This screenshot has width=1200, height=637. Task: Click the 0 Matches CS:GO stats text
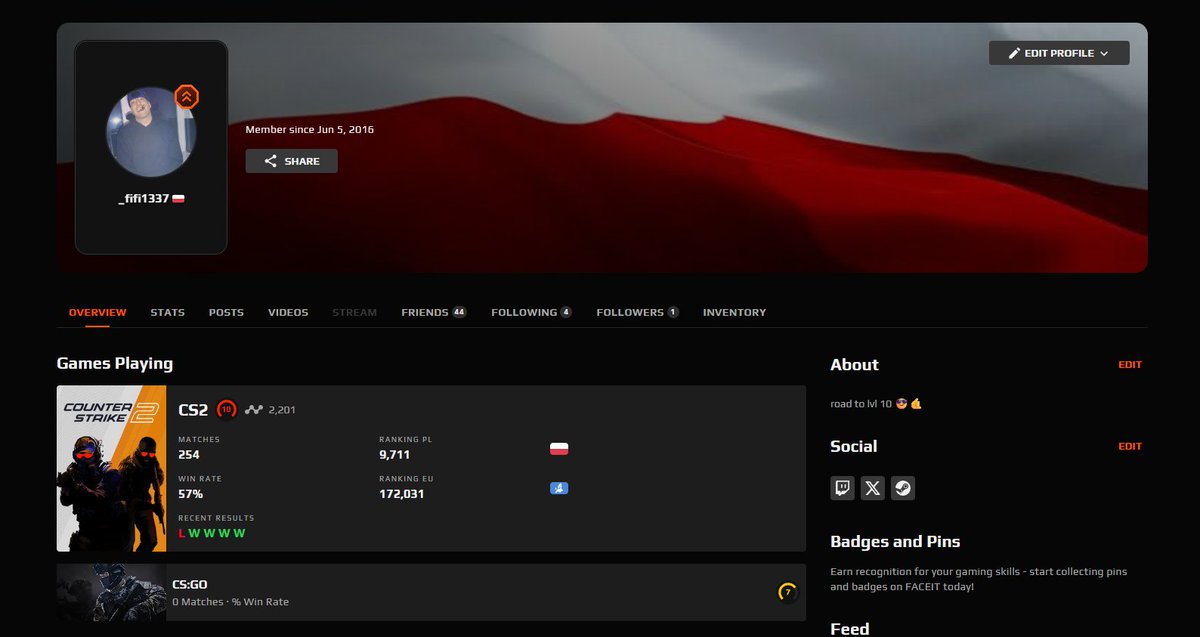click(x=230, y=602)
